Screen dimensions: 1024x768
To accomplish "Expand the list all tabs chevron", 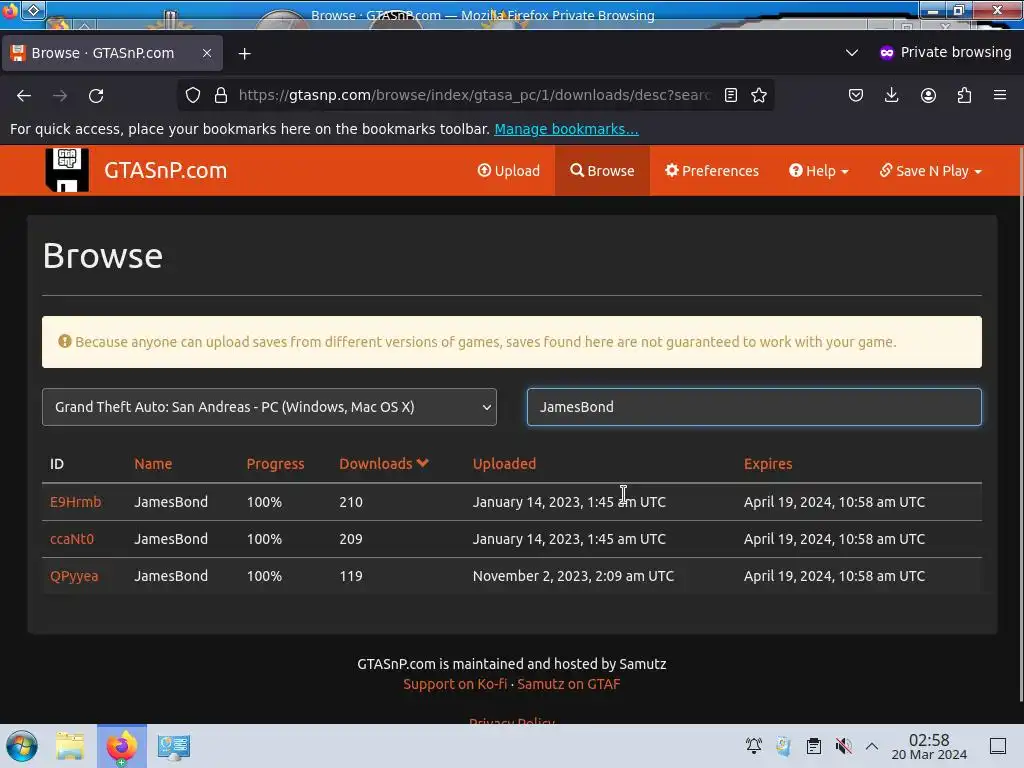I will 852,52.
